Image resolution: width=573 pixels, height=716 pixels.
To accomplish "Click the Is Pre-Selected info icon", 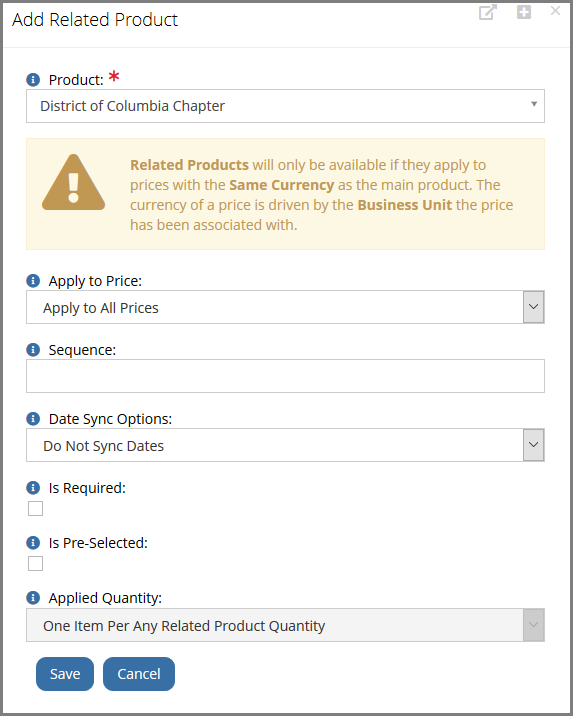I will click(x=33, y=542).
